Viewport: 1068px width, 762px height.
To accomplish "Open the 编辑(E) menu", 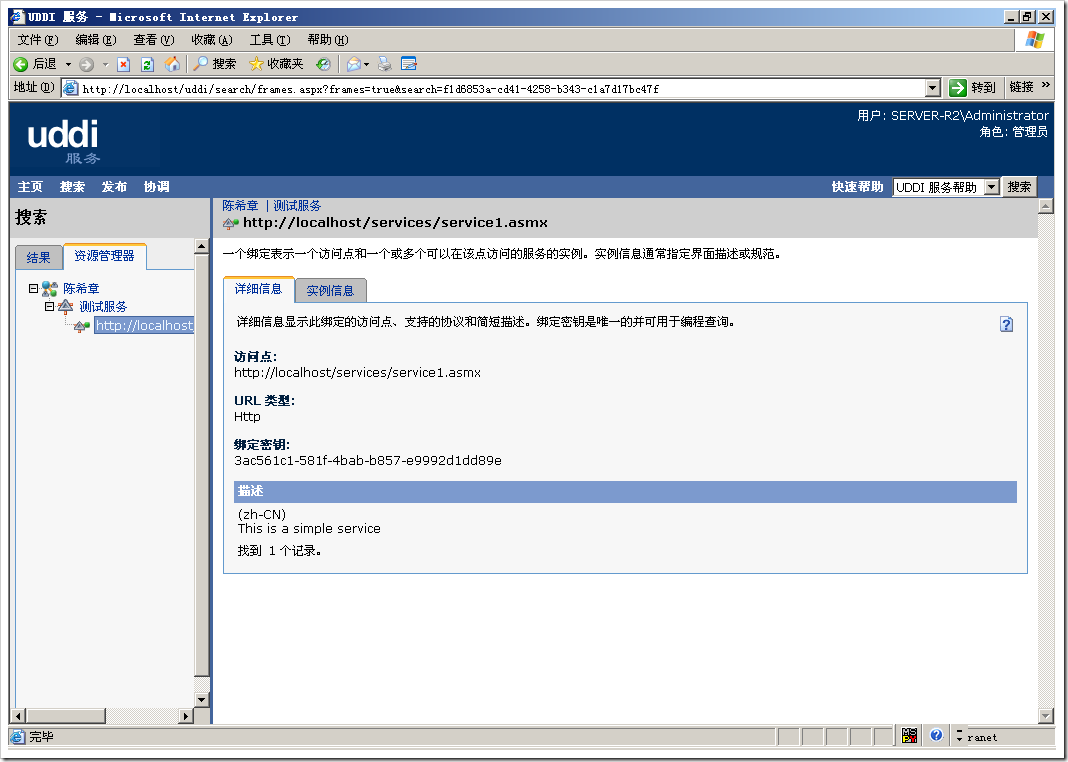I will 96,39.
